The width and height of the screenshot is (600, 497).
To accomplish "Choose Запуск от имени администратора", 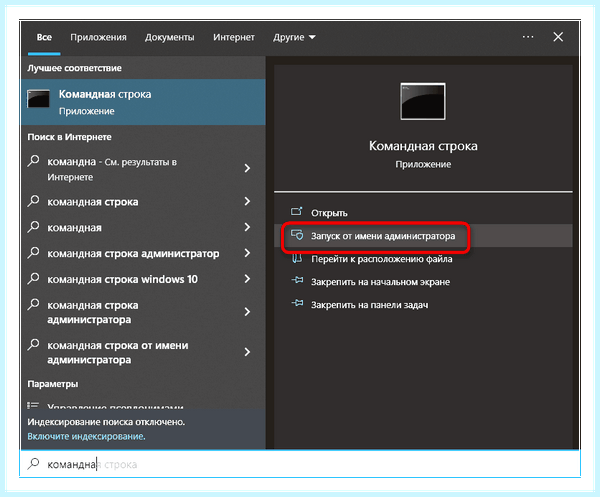I will tap(423, 236).
